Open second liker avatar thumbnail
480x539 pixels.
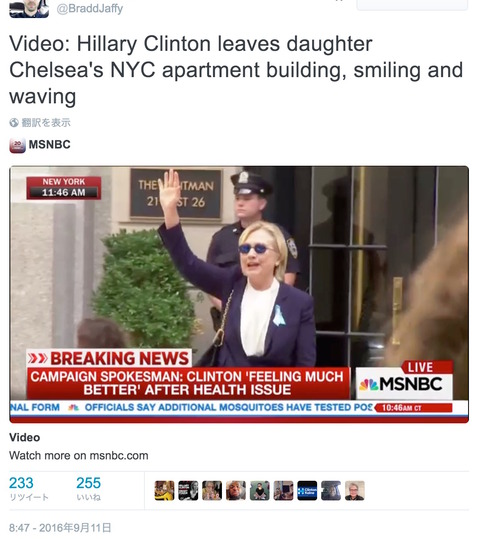[188, 491]
